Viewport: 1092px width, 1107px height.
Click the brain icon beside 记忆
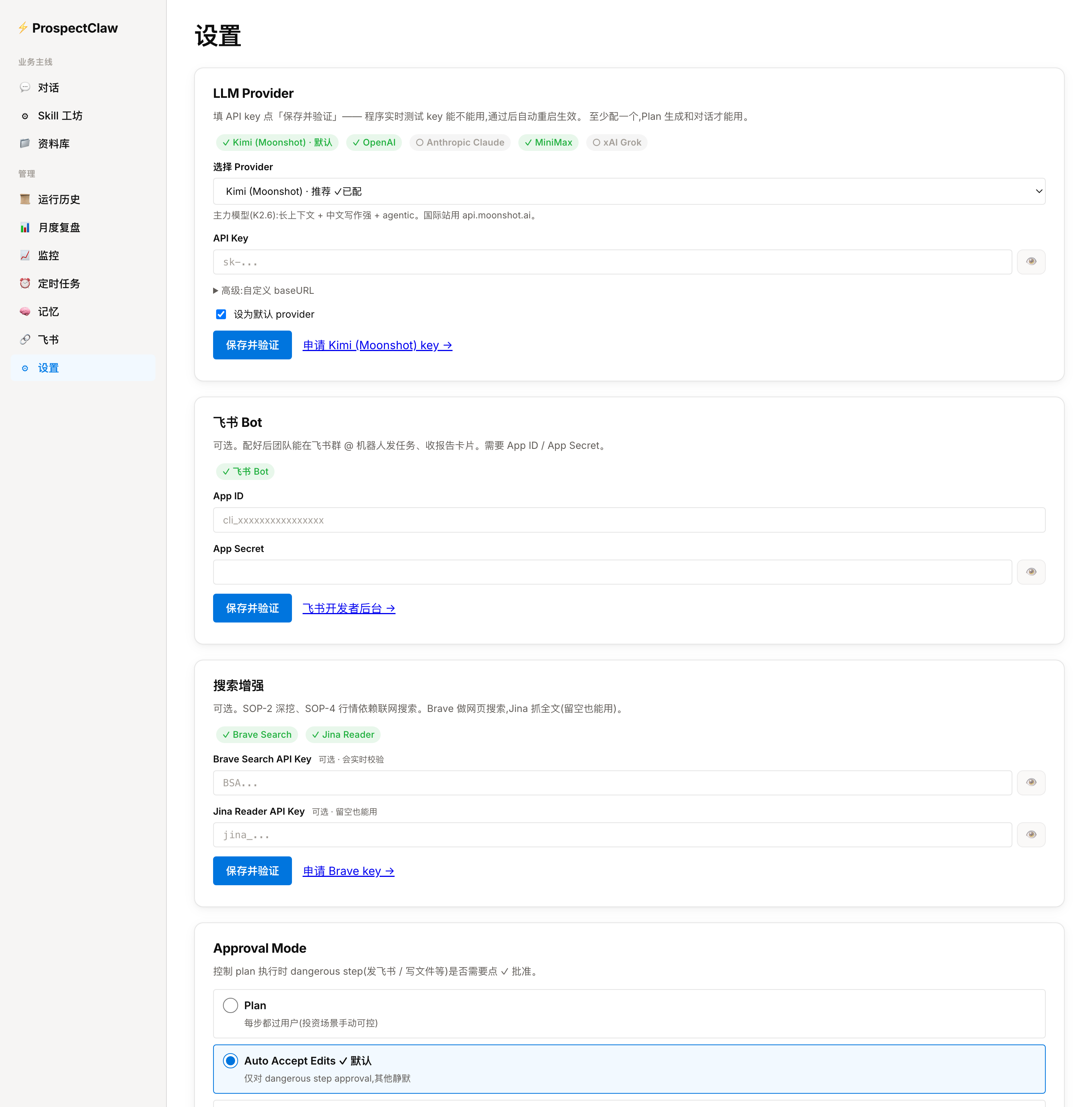point(25,311)
